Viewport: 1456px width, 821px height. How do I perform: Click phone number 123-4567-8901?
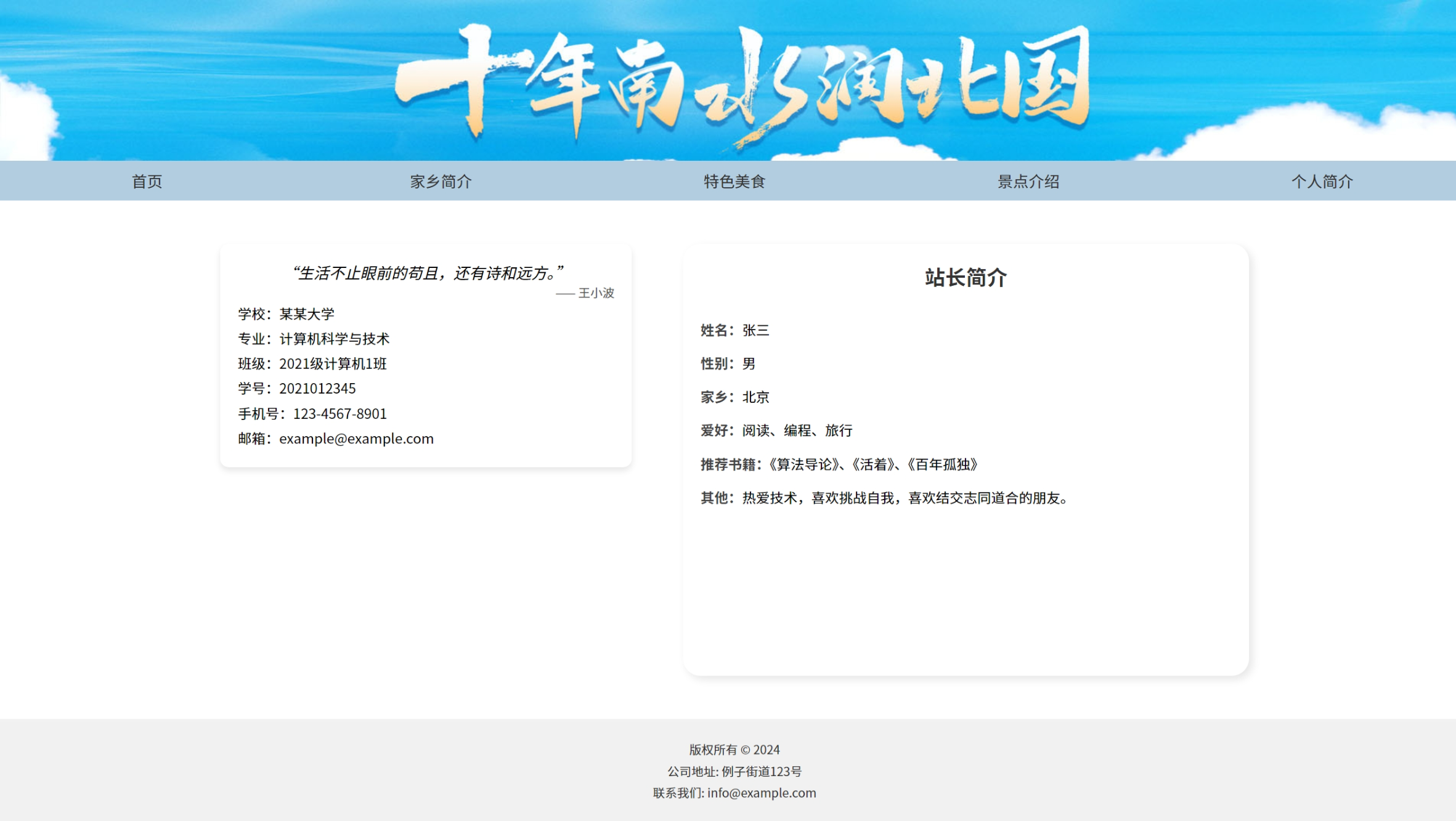click(340, 414)
